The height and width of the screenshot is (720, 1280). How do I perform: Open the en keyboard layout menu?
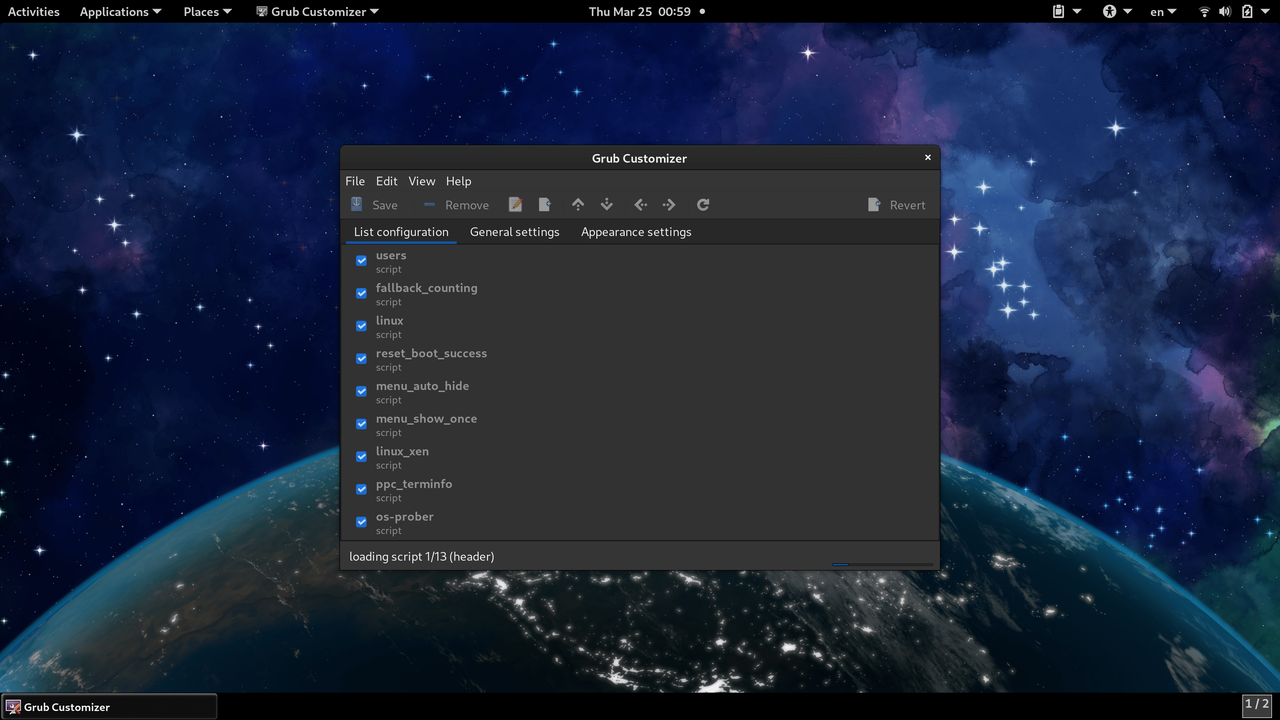point(1163,12)
